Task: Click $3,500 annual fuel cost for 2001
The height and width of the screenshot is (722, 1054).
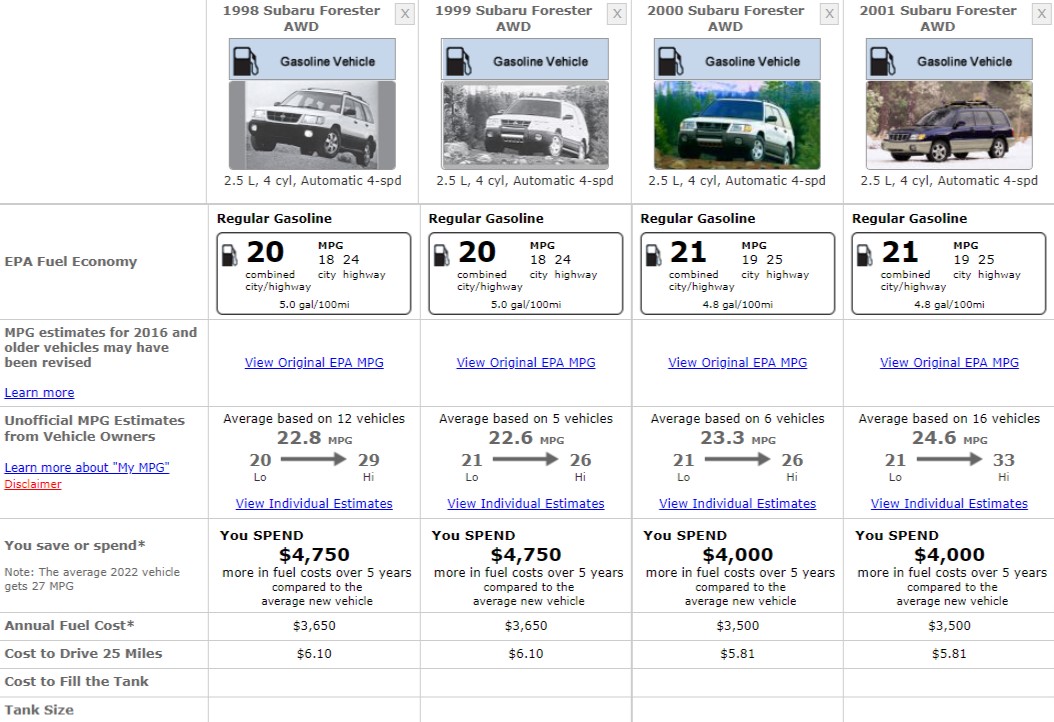Action: point(949,626)
